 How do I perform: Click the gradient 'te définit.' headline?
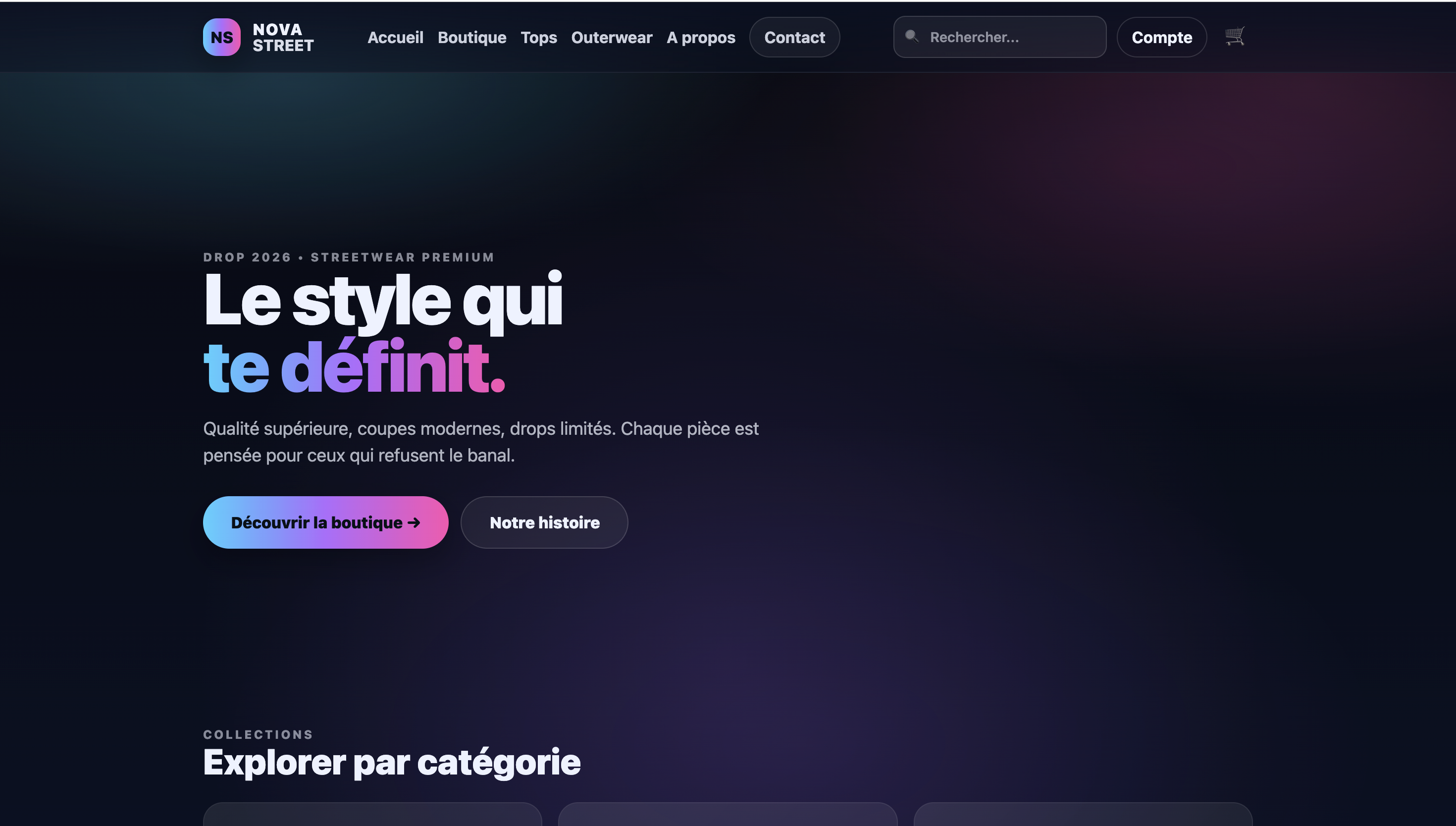point(354,367)
